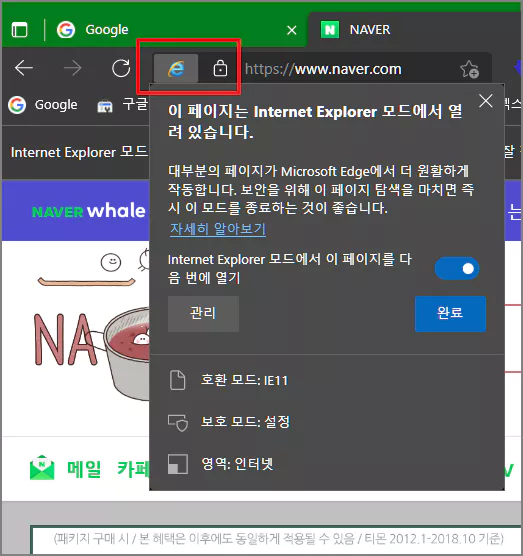Open the 자세히 알아보기 link
Image resolution: width=523 pixels, height=556 pixels.
(x=218, y=229)
